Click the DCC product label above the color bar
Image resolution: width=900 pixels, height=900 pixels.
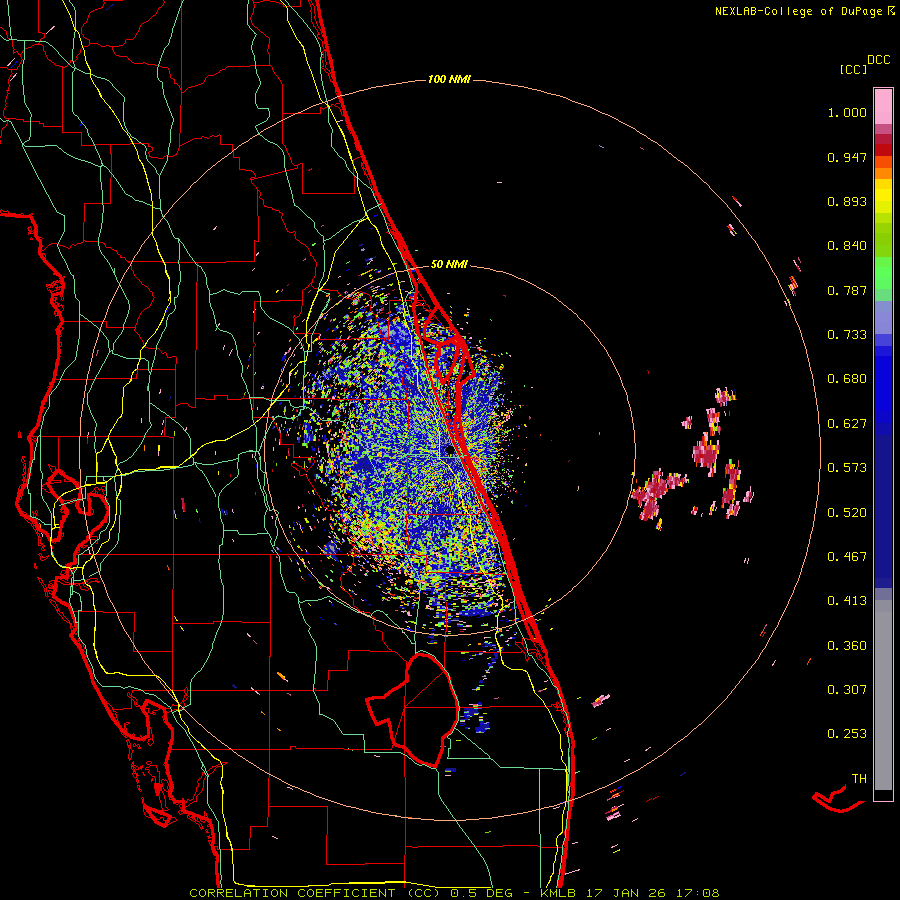(878, 60)
